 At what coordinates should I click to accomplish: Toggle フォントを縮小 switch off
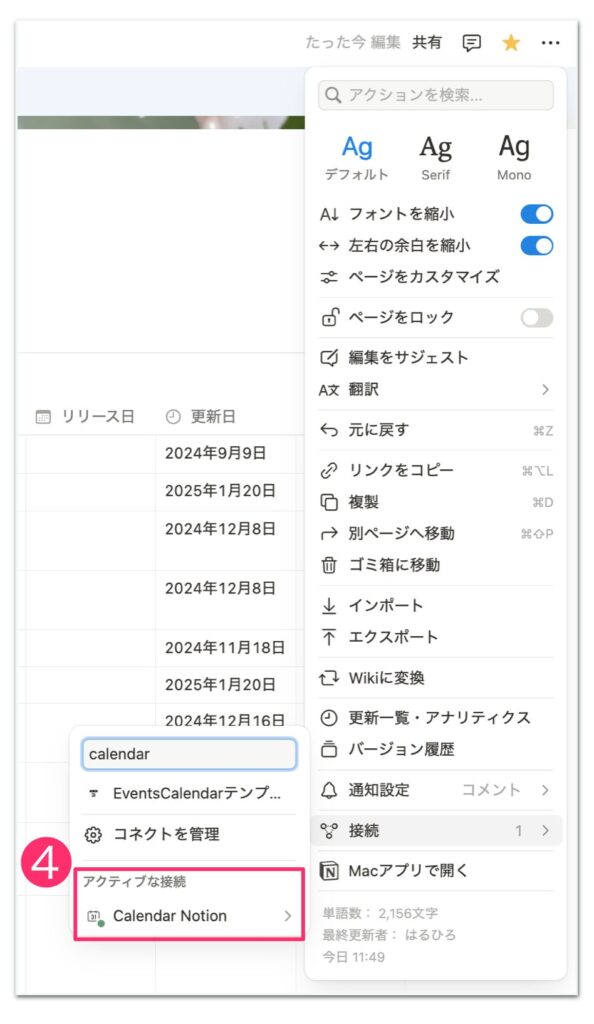537,214
